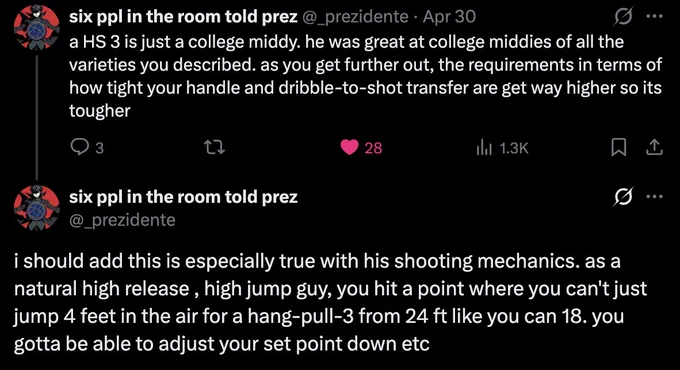Open second tweet's profile avatar
The height and width of the screenshot is (370, 680).
coord(37,208)
